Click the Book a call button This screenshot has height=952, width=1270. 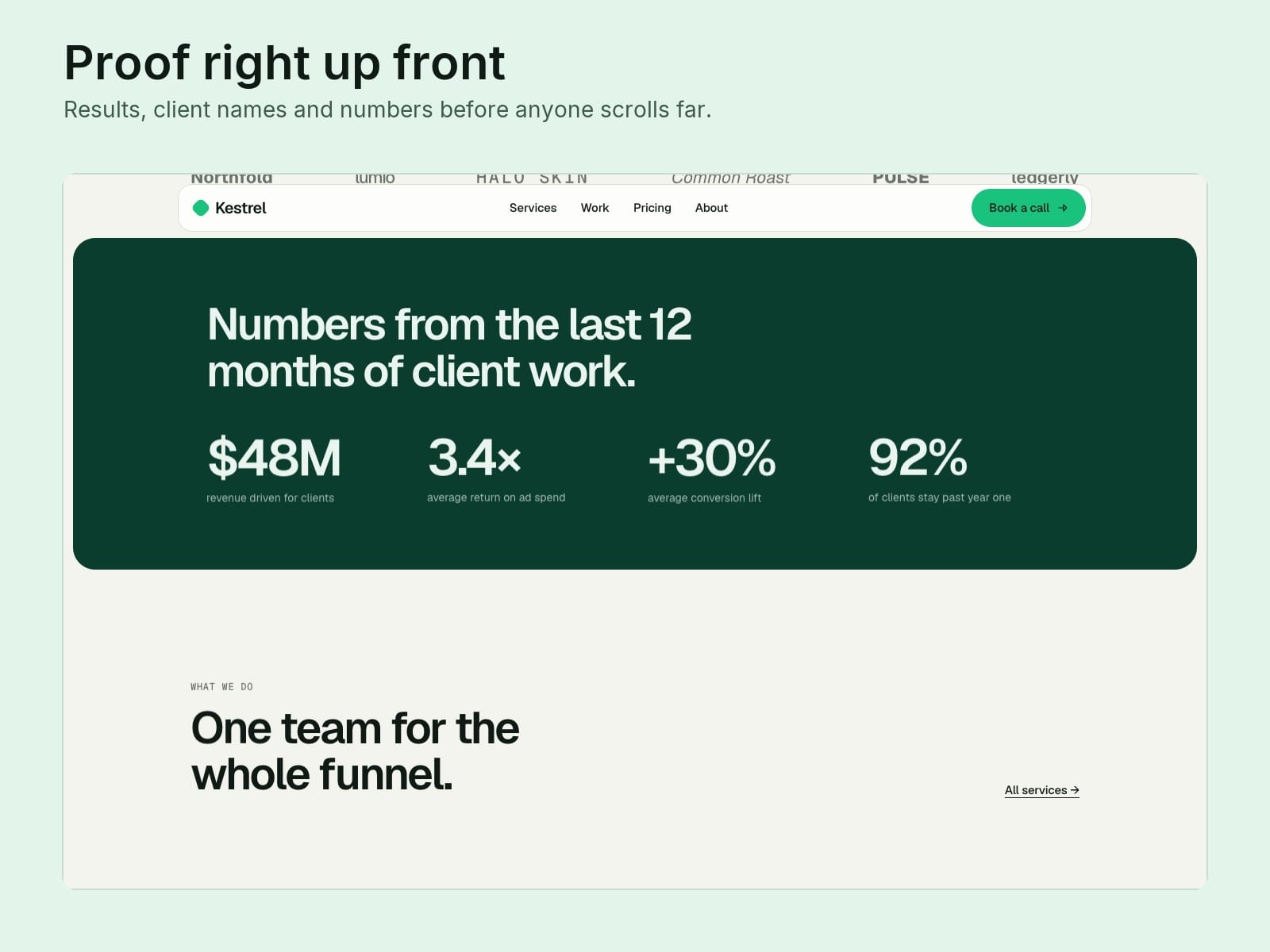(1028, 208)
